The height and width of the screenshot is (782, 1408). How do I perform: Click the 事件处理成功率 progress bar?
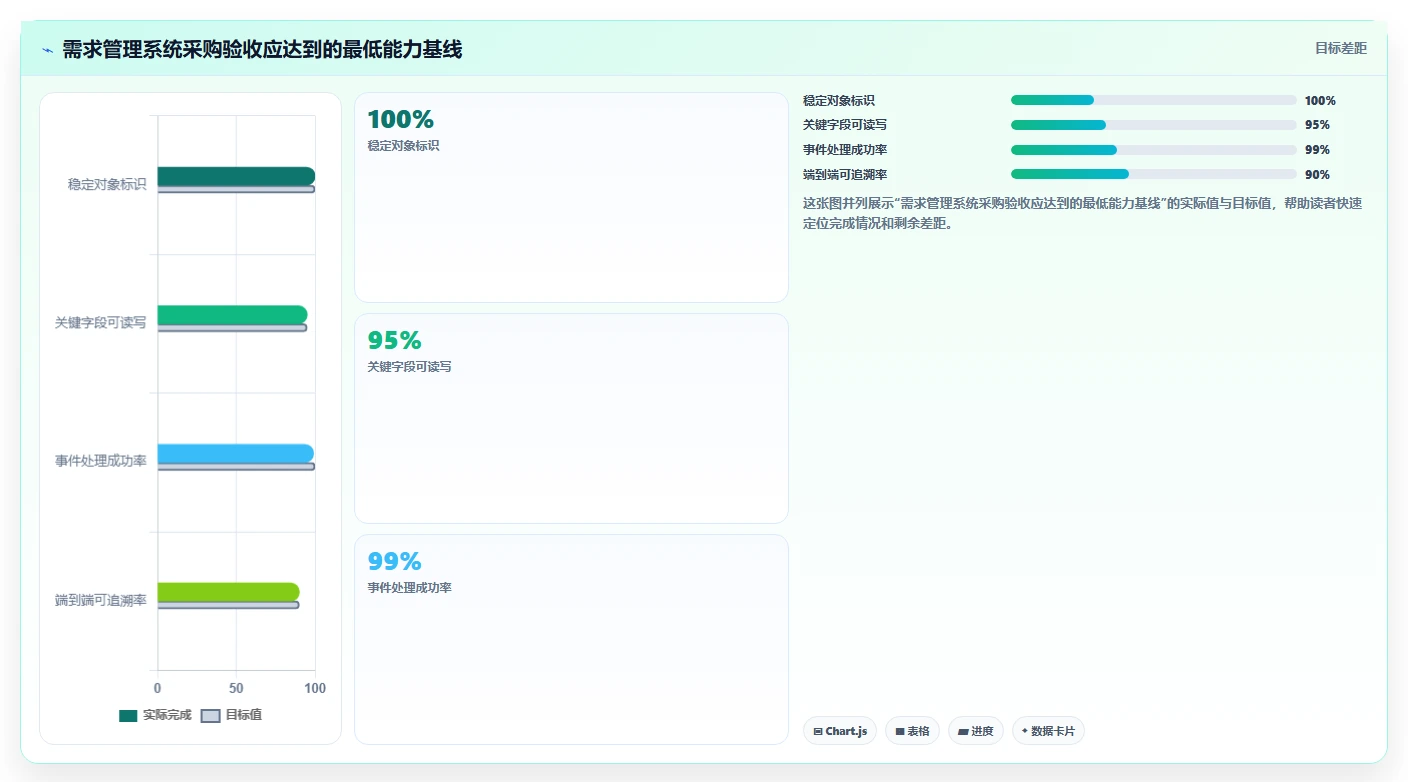tap(1153, 150)
